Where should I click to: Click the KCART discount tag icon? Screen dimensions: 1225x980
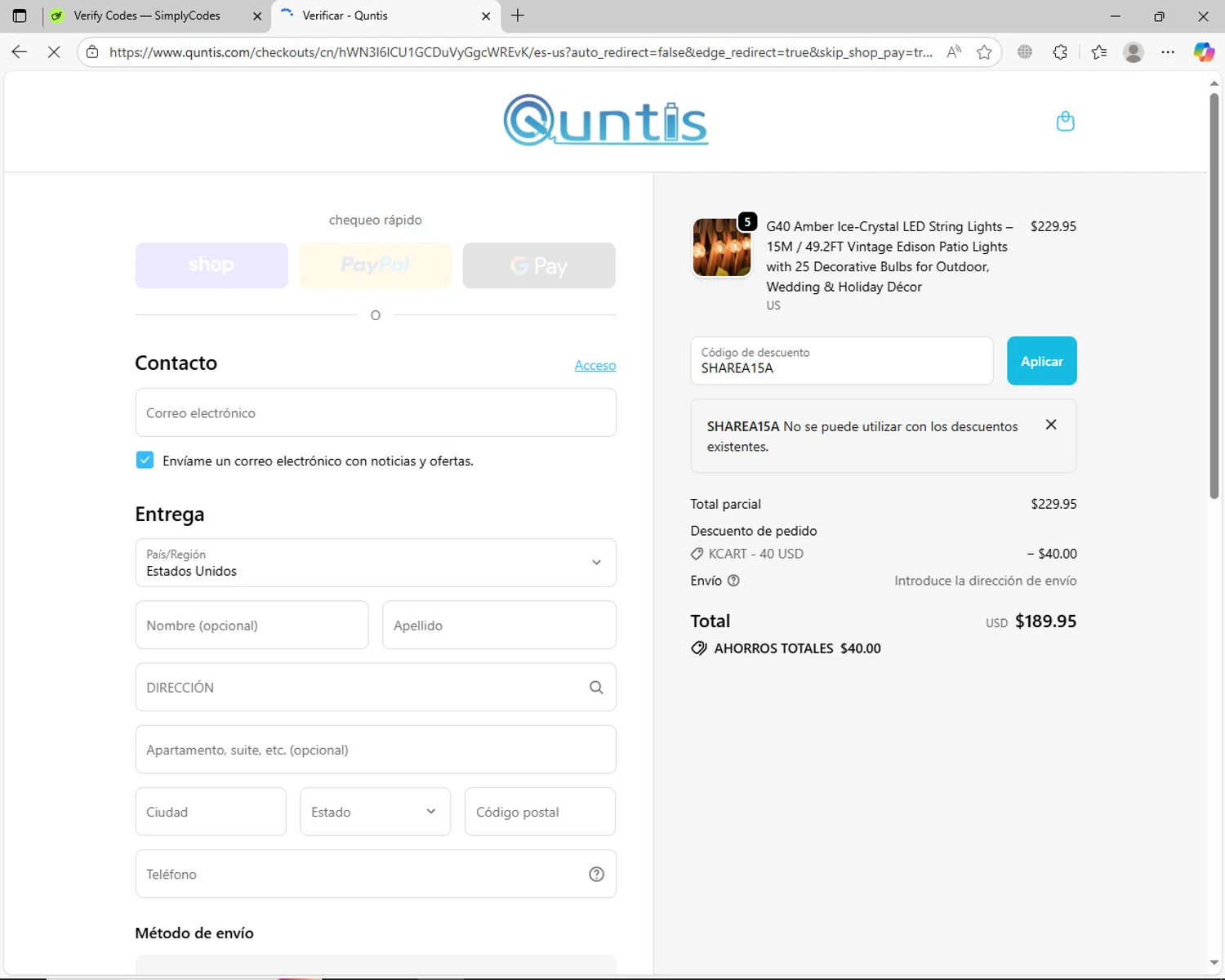click(x=697, y=554)
